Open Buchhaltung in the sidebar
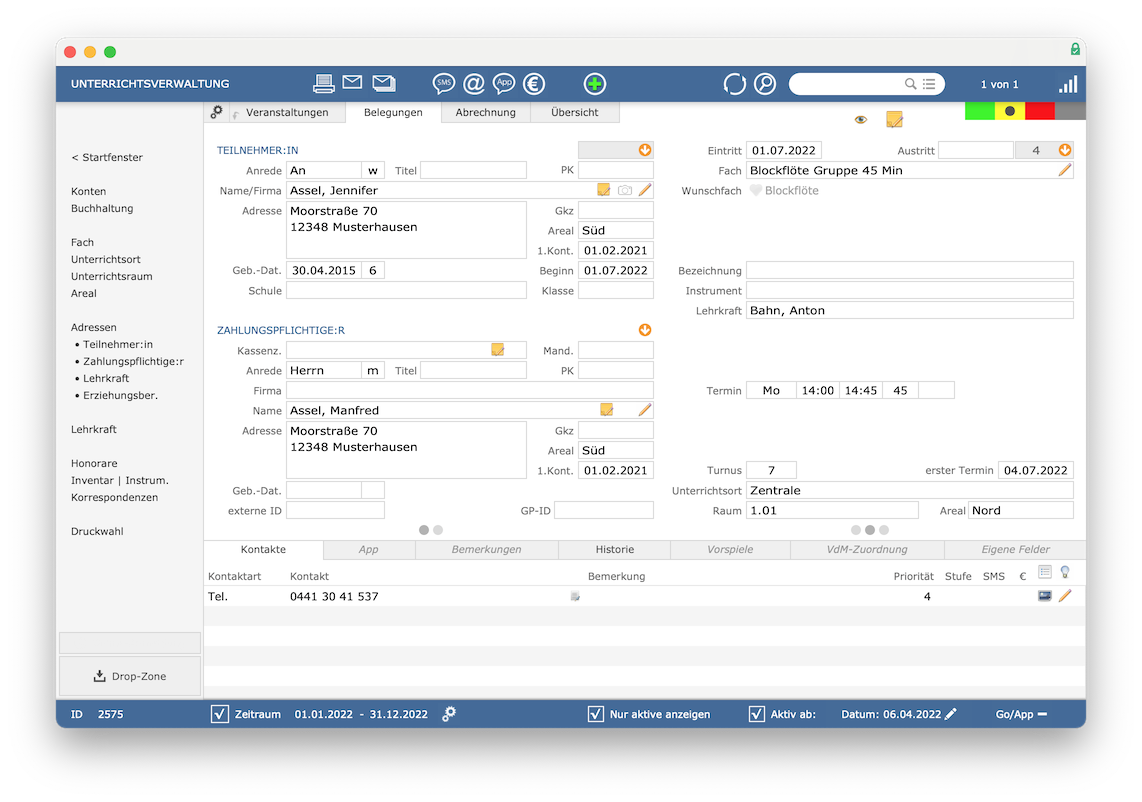This screenshot has height=802, width=1142. [102, 208]
